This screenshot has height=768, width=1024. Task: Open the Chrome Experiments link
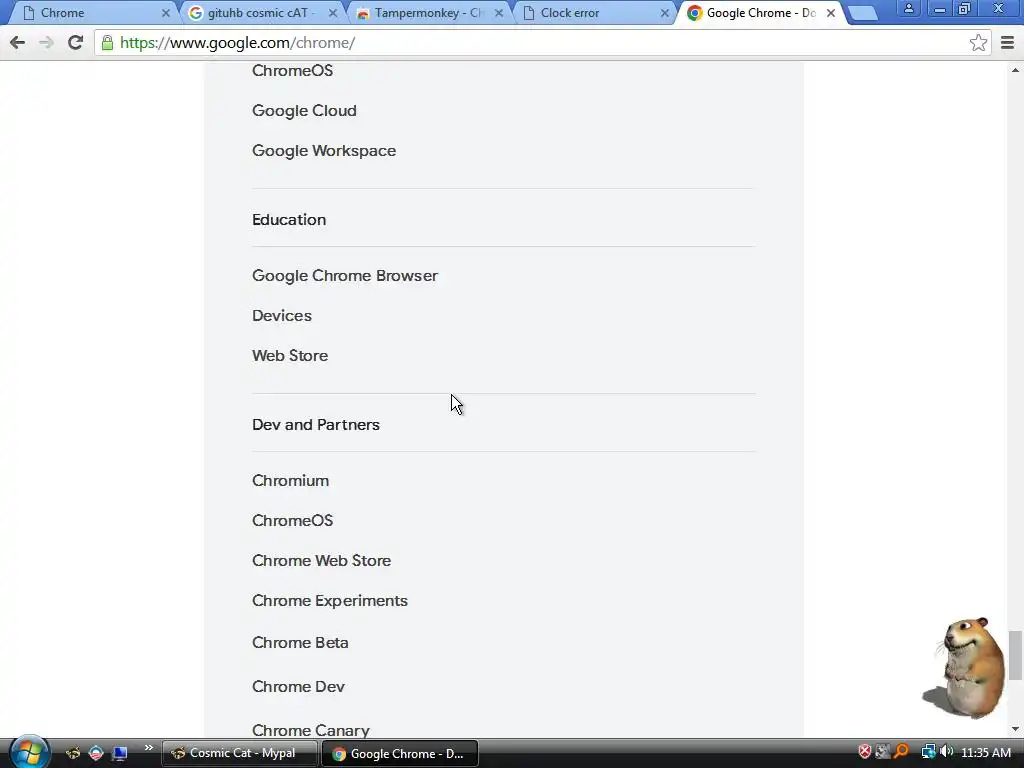click(x=330, y=601)
